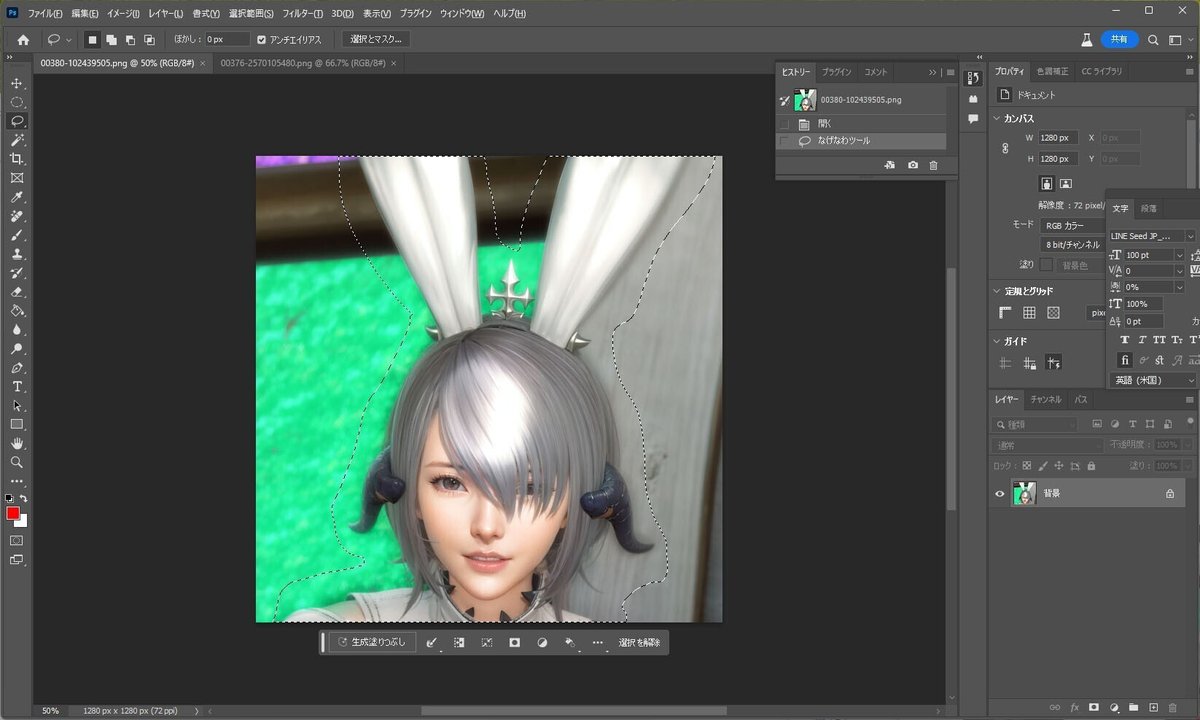Switch to the チャンネル tab
Image resolution: width=1200 pixels, height=720 pixels.
1046,399
